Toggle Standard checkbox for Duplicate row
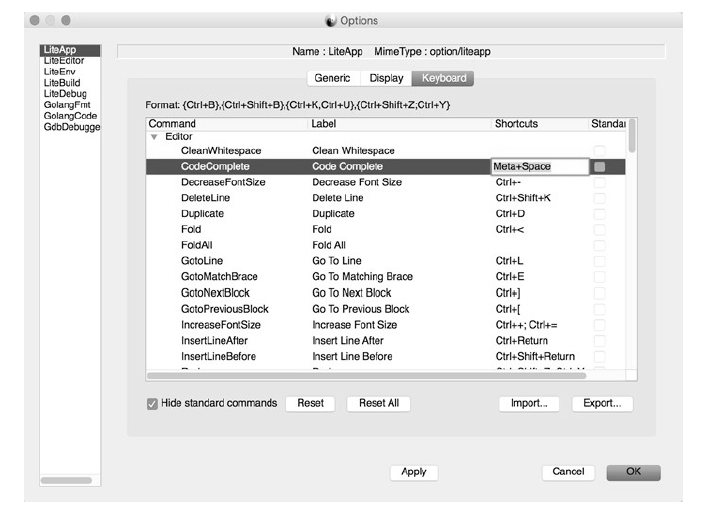Screen dimensions: 711x518 (x=599, y=214)
